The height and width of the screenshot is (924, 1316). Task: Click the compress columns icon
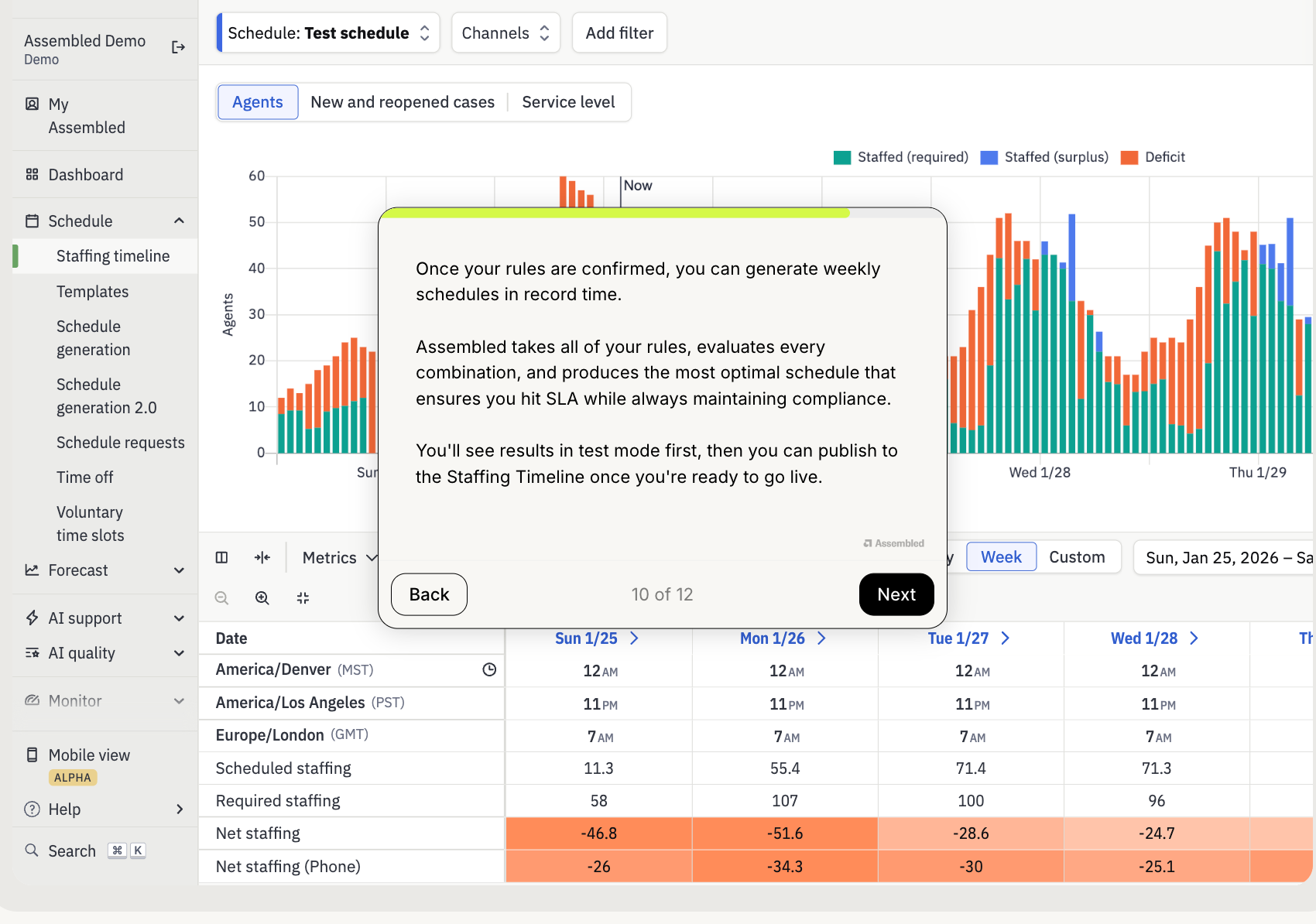point(262,557)
